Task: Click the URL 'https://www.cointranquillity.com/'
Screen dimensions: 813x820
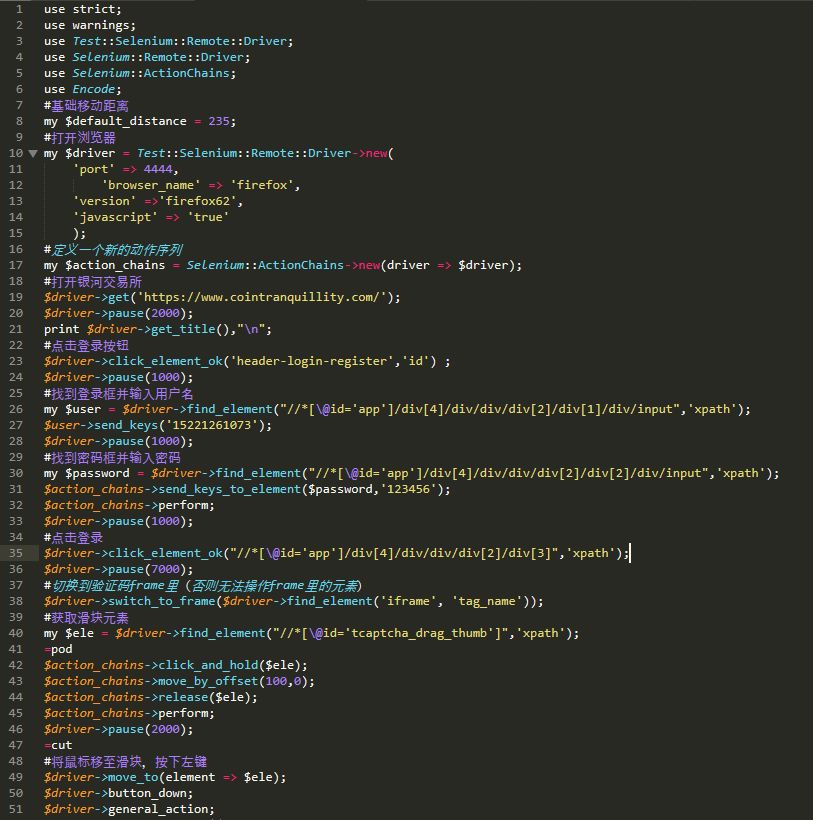Action: click(x=261, y=297)
